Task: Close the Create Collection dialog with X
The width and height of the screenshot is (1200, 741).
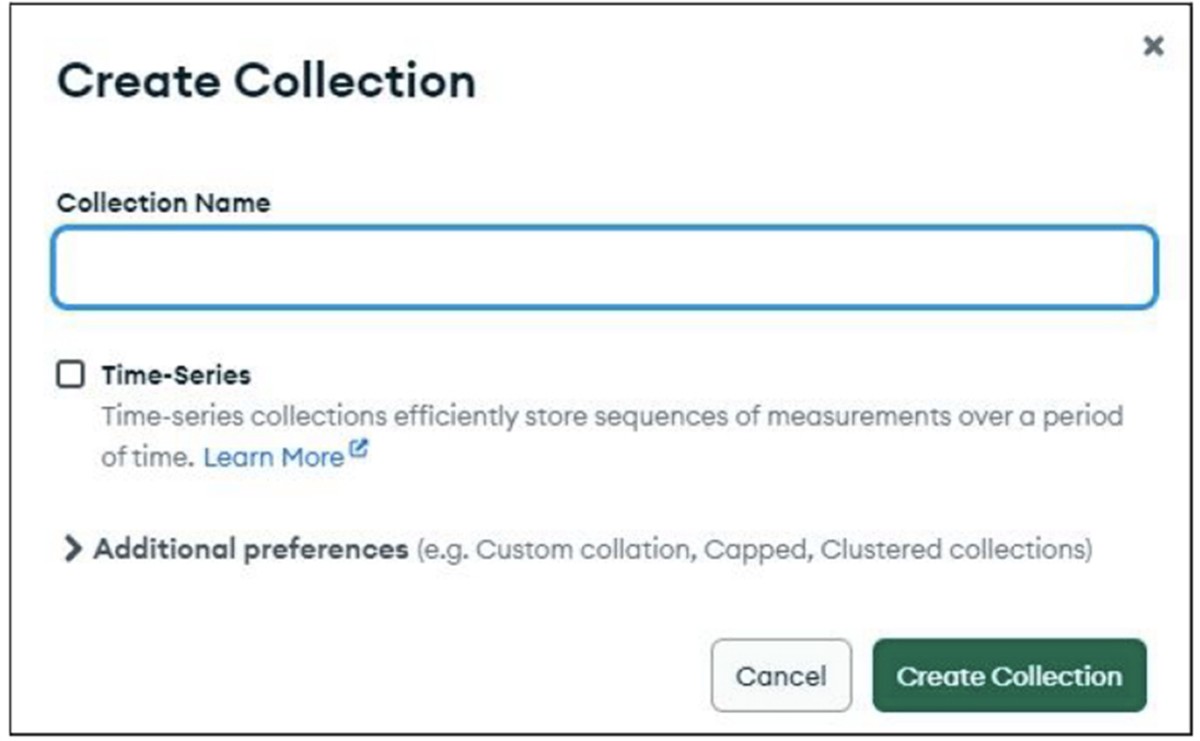Action: click(1153, 46)
